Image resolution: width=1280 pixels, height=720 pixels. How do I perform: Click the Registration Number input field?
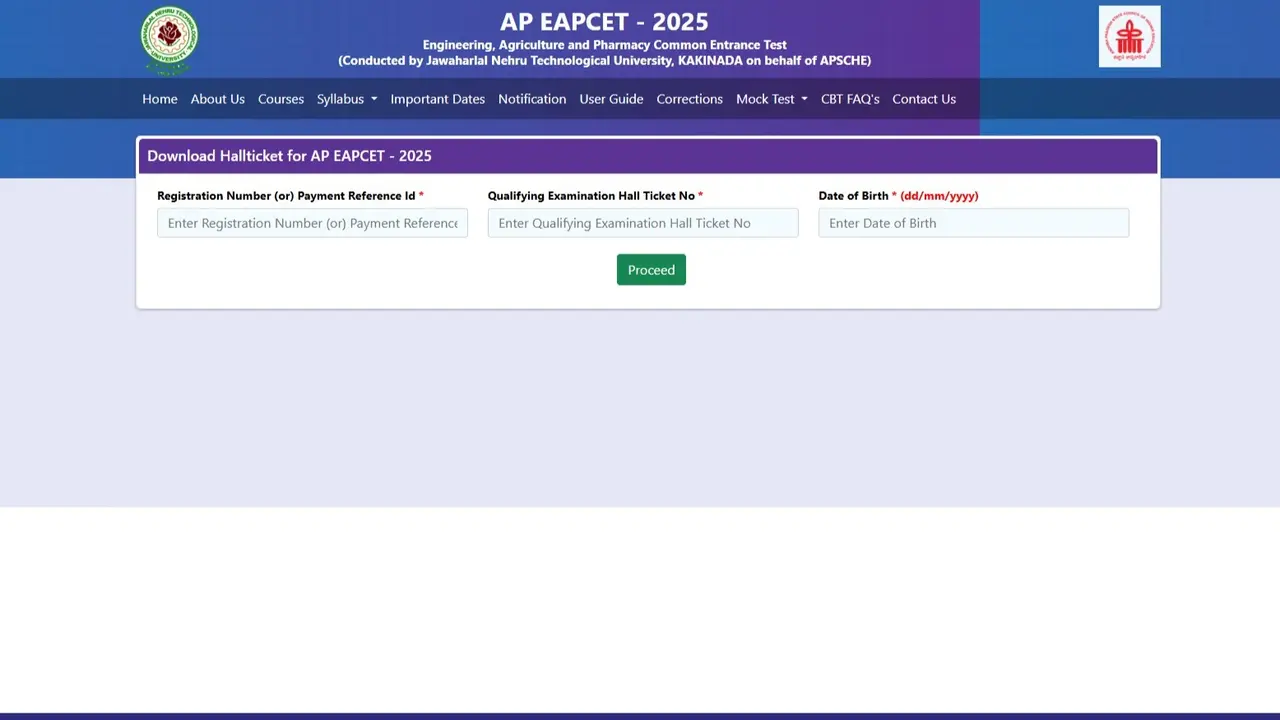point(311,222)
